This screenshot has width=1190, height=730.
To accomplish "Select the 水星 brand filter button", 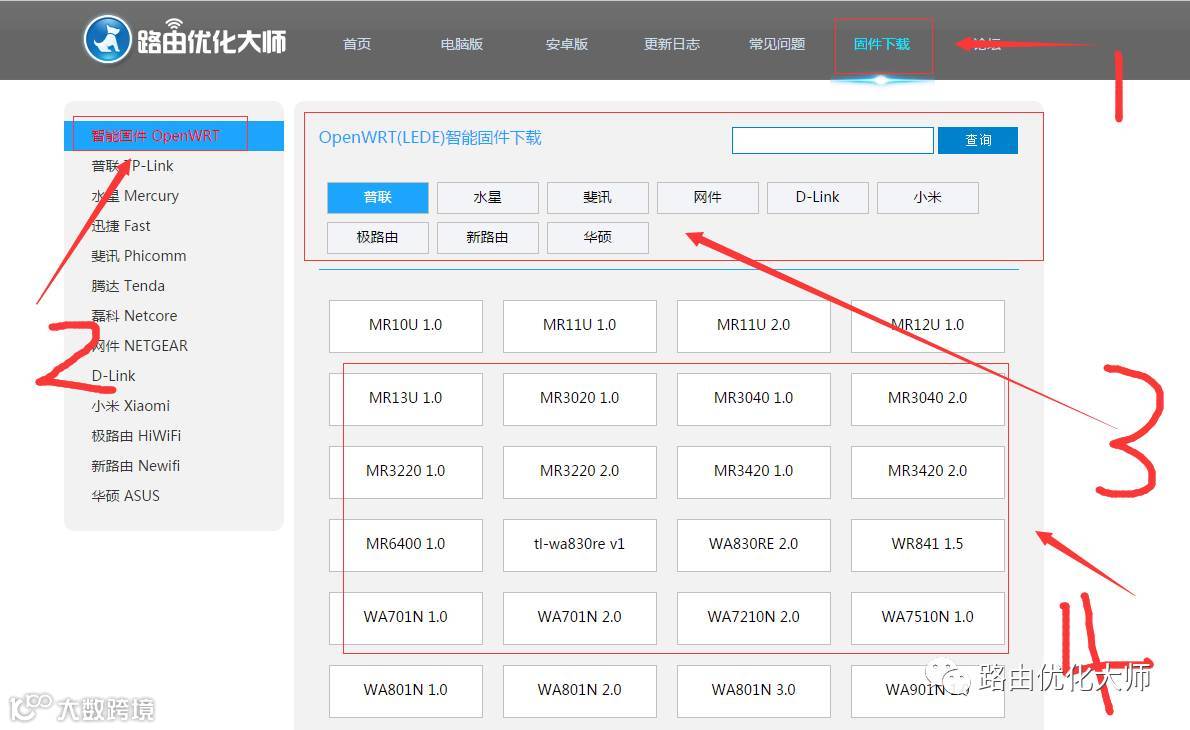I will [x=488, y=197].
